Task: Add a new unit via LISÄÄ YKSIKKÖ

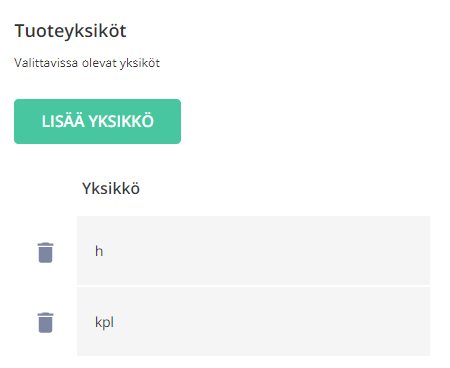Action: pyautogui.click(x=97, y=121)
